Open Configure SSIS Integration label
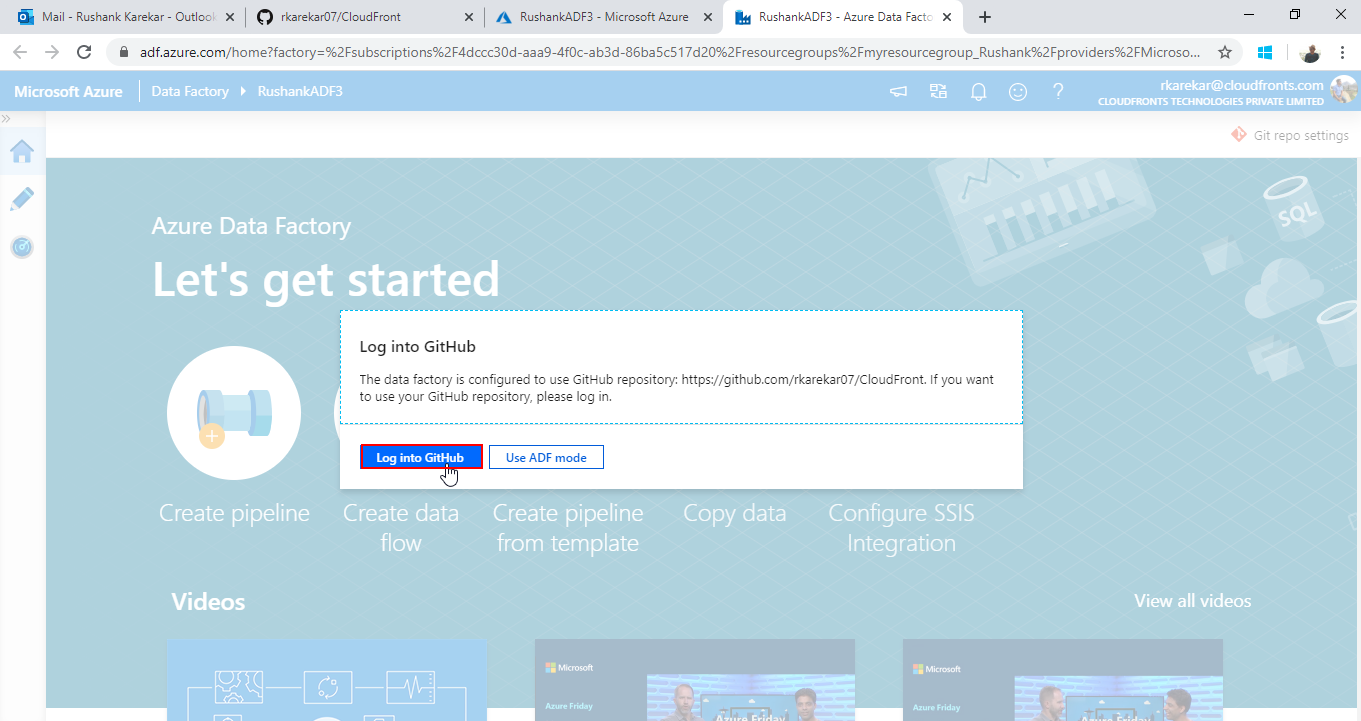 pos(901,528)
